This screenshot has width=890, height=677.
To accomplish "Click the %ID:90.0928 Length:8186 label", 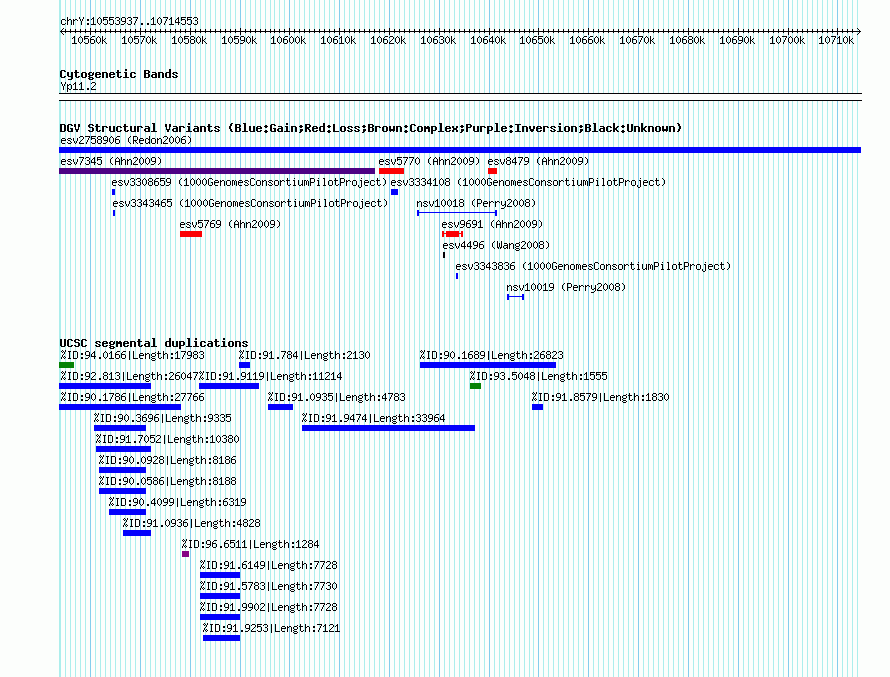I will tap(167, 460).
